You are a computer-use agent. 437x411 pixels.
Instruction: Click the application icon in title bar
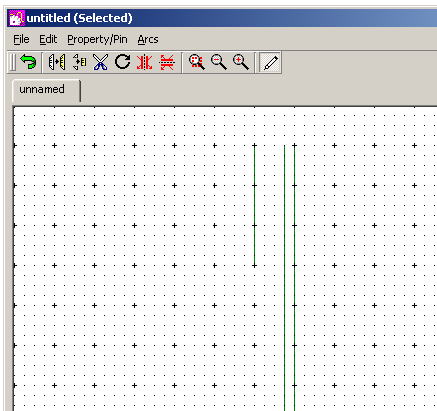[x=16, y=18]
